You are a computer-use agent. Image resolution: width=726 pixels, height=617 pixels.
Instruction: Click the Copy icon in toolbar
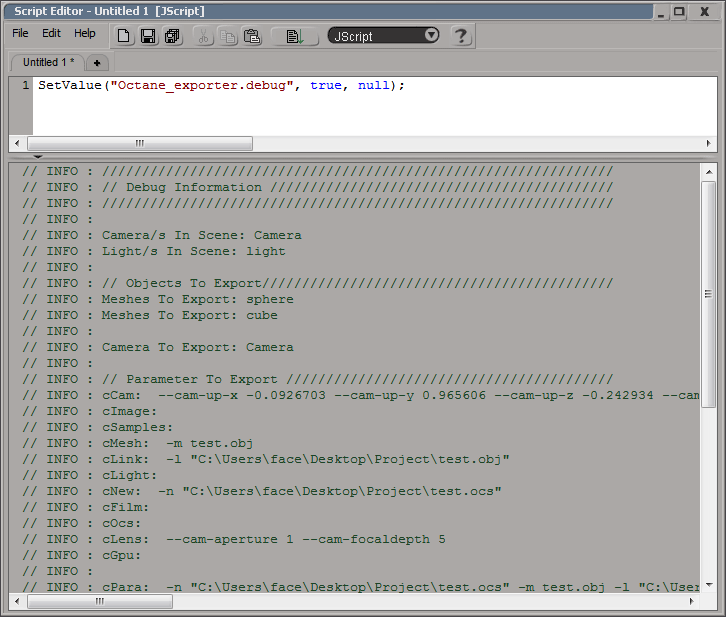coord(227,36)
